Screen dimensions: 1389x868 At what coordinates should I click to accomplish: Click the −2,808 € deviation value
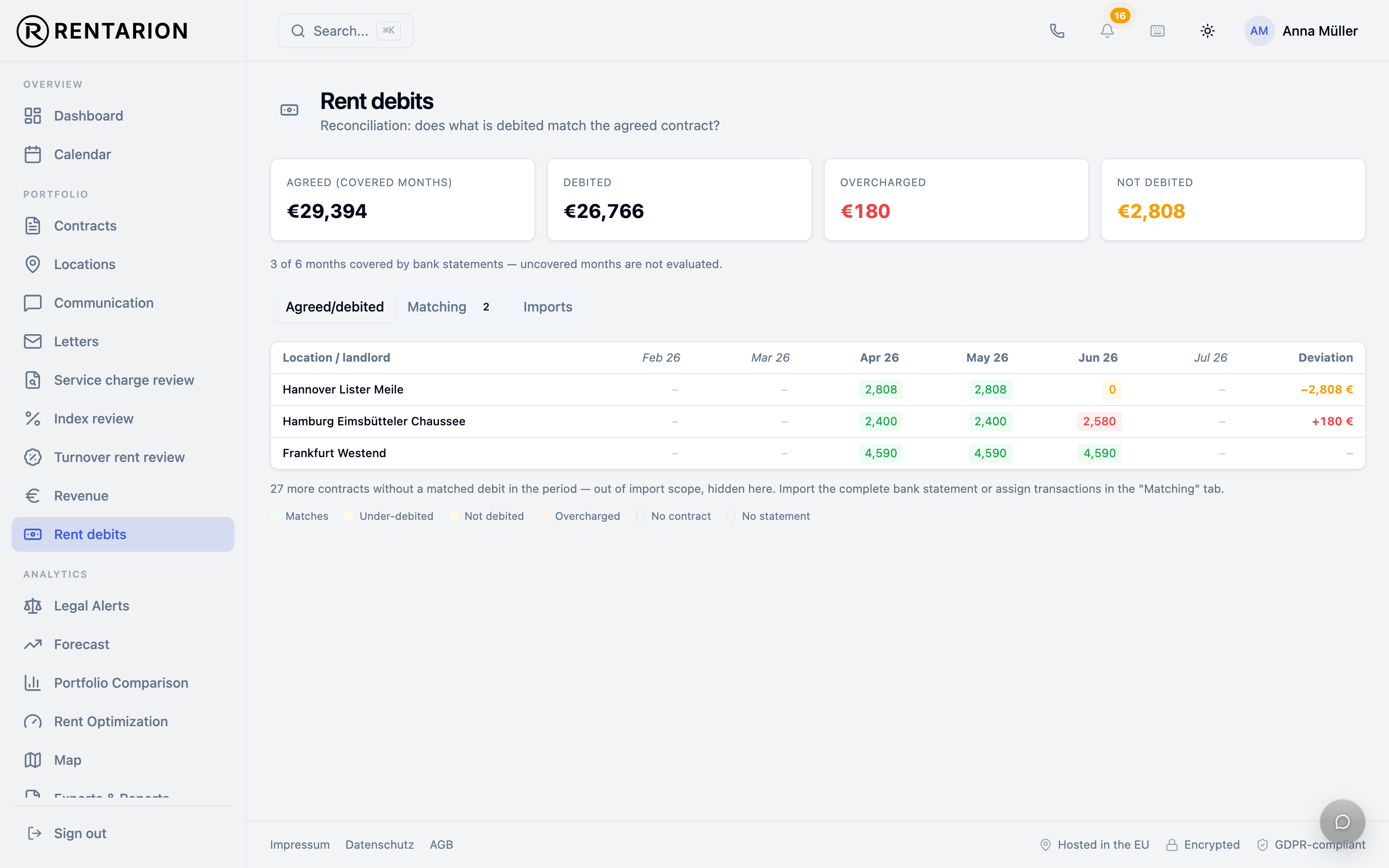(1326, 390)
